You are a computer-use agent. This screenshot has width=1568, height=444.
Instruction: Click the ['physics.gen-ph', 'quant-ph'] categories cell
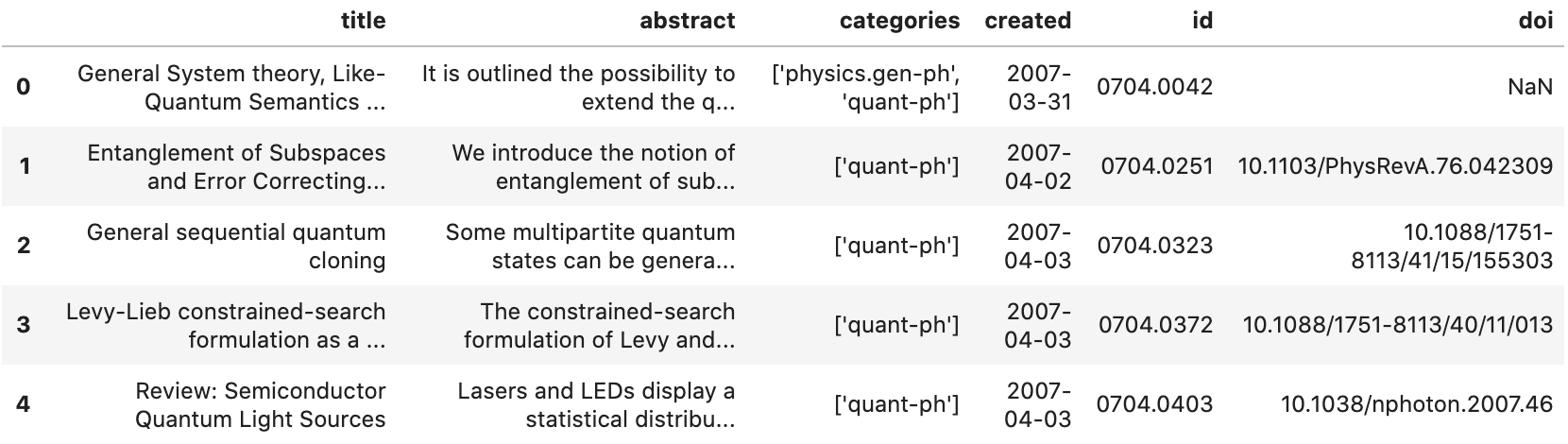[x=865, y=87]
